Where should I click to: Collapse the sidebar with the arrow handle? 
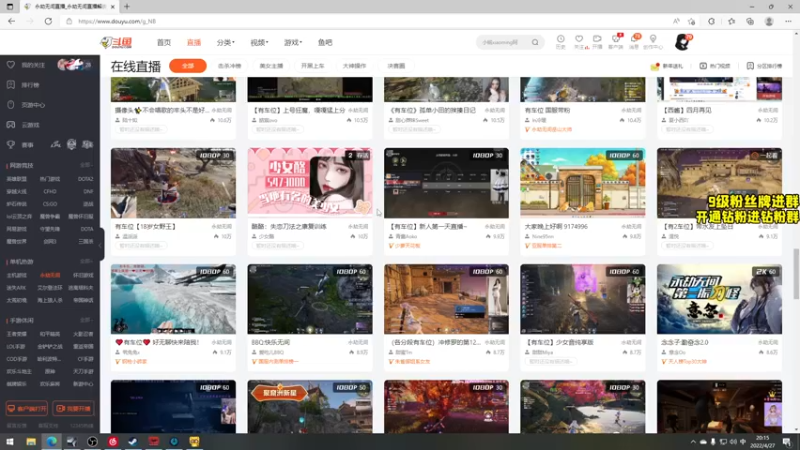[x=101, y=244]
